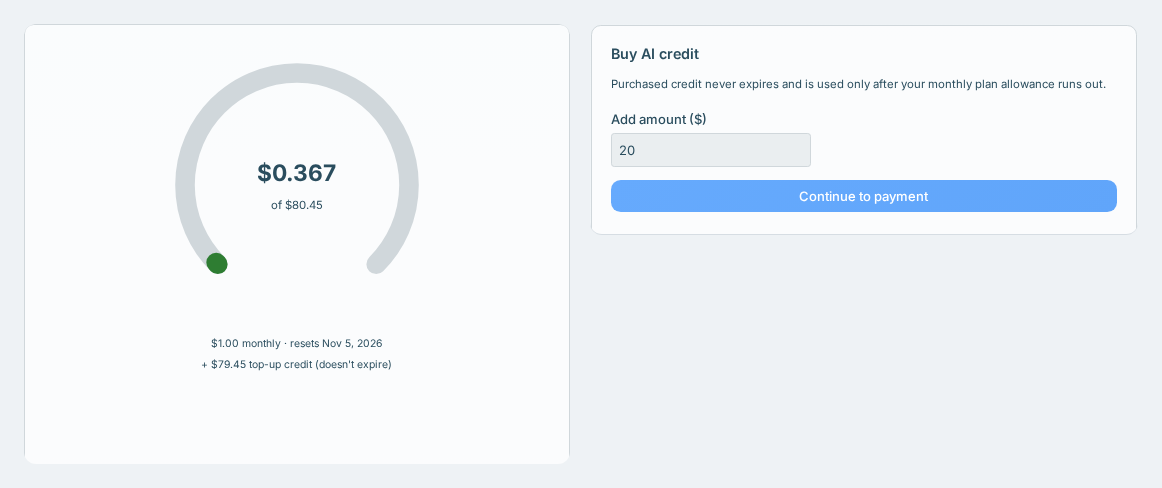Click the "of $80.45" total text

296,205
